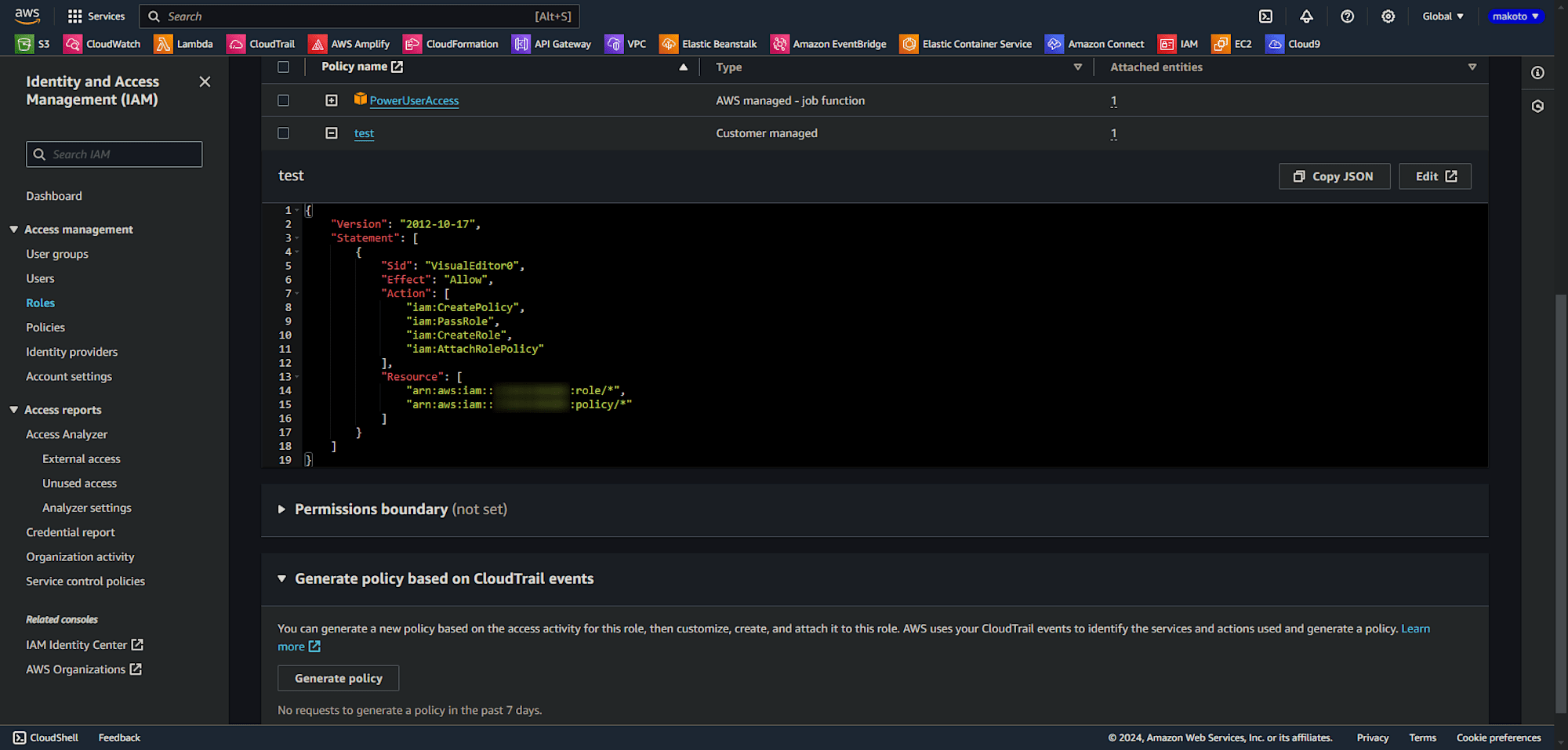Expand the Permissions boundary section
1568x750 pixels.
[281, 509]
